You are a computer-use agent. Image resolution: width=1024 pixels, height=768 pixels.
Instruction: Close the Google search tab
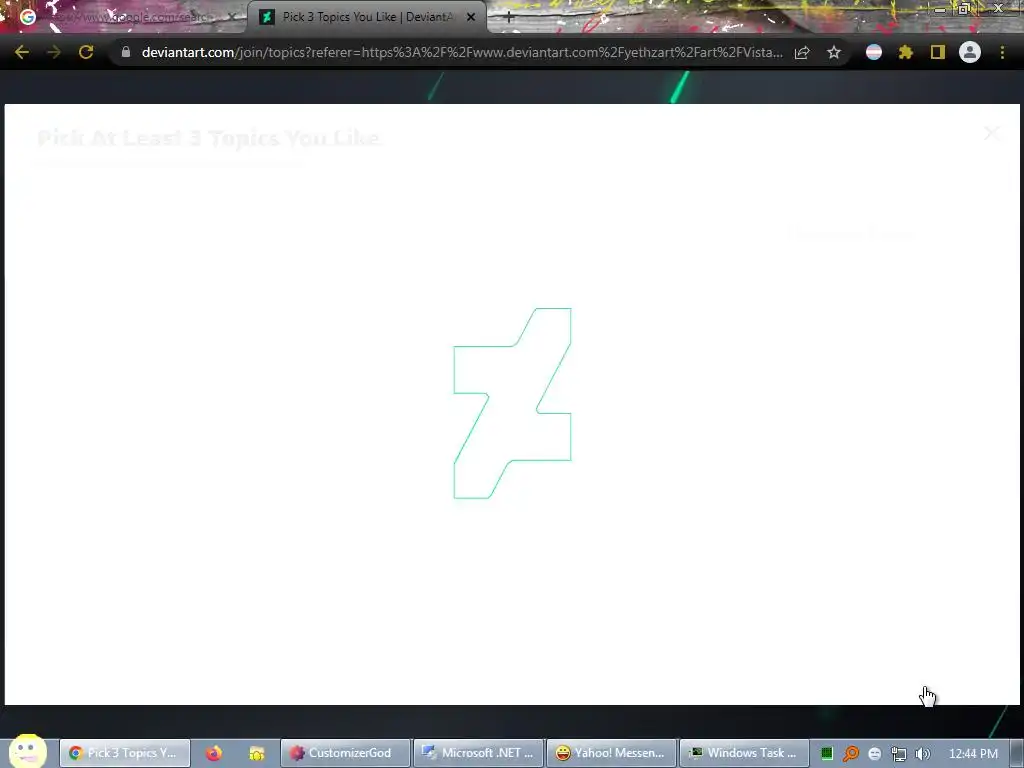tap(231, 17)
